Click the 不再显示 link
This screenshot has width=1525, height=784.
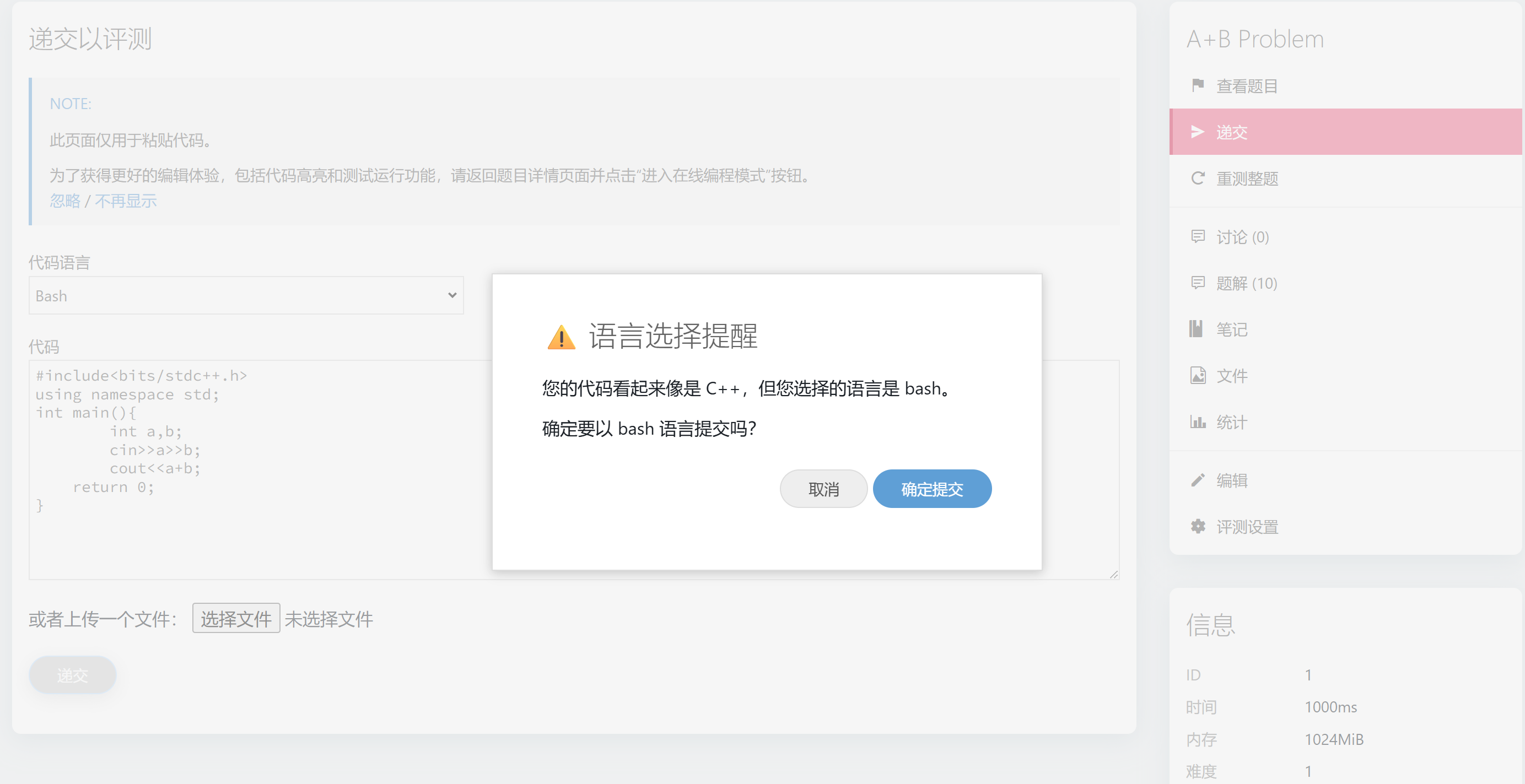point(126,201)
